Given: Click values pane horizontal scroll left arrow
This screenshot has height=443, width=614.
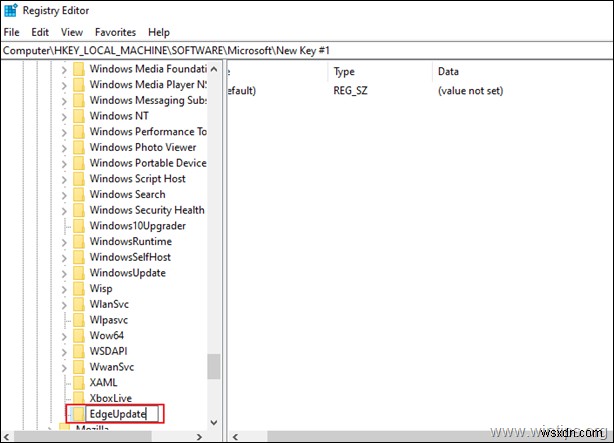Looking at the screenshot, I should click(x=235, y=436).
